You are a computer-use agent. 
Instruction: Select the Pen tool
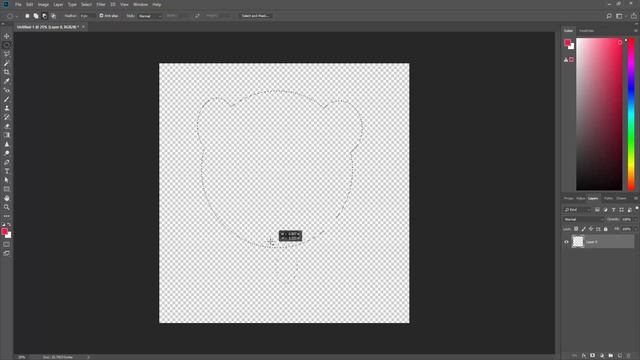click(7, 162)
